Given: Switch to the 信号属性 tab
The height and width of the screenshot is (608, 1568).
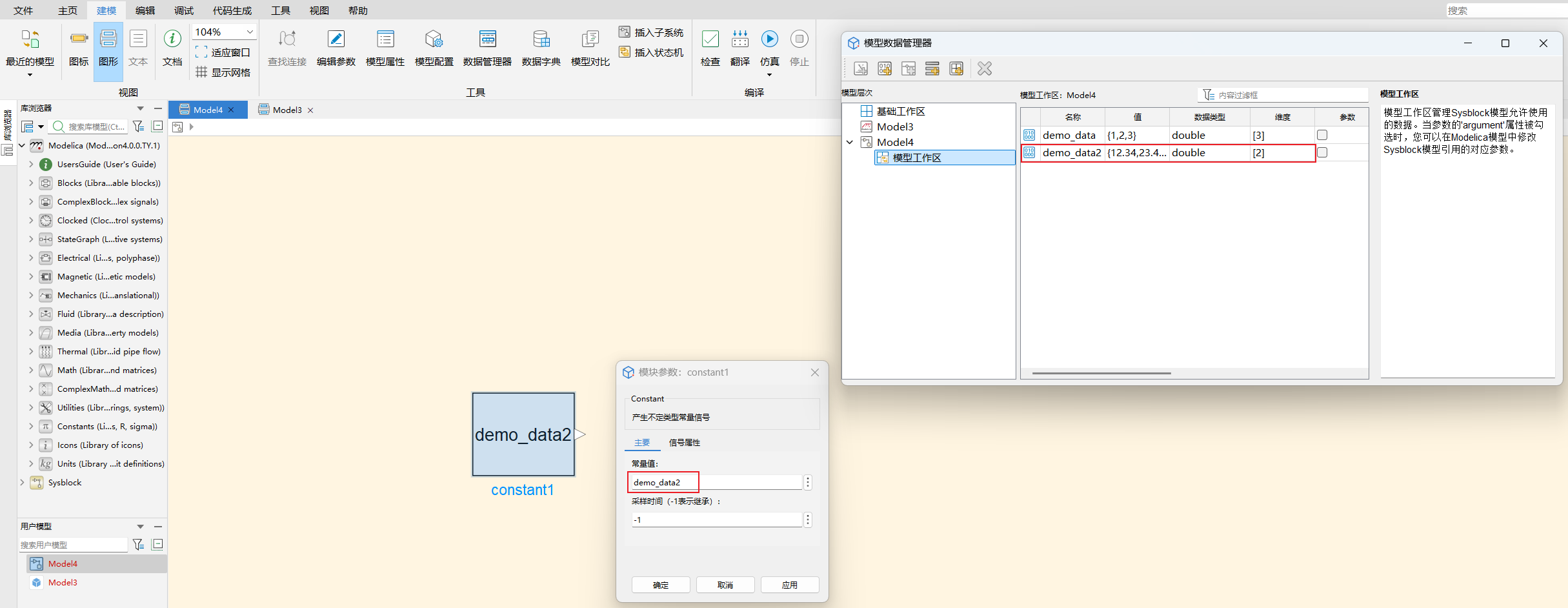Looking at the screenshot, I should pyautogui.click(x=684, y=443).
